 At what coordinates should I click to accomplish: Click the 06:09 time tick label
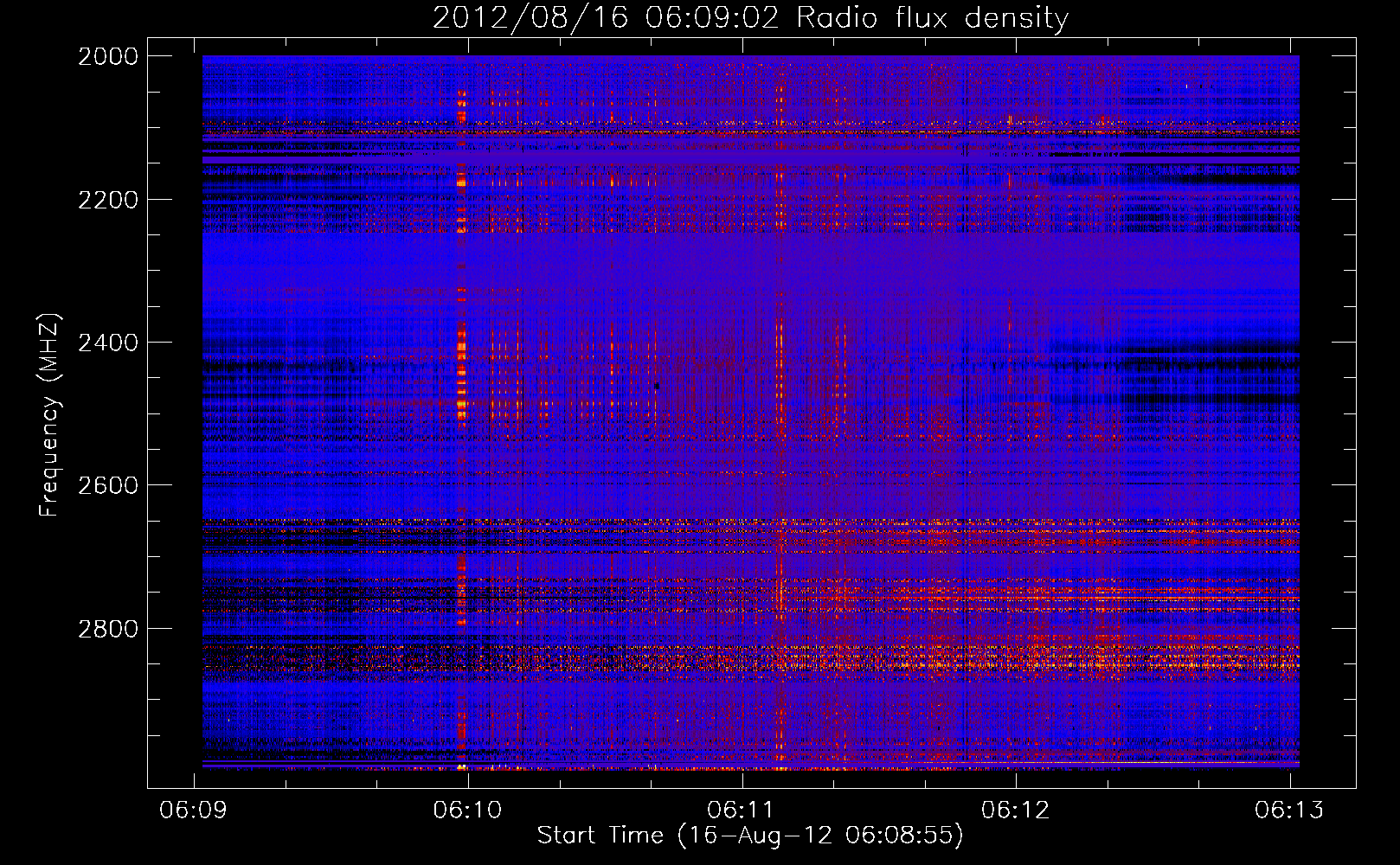pos(194,810)
